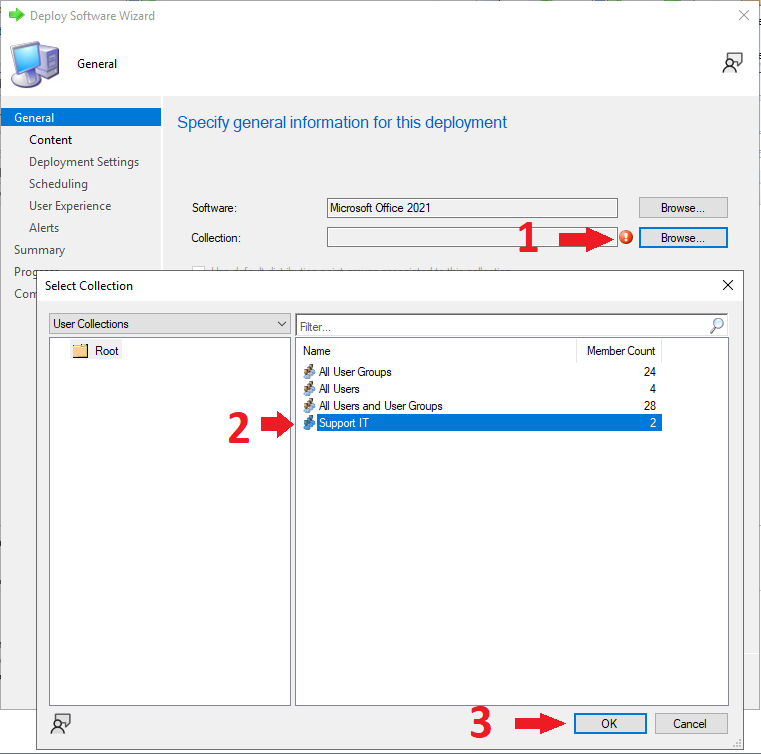Select the All Users row

[480, 389]
